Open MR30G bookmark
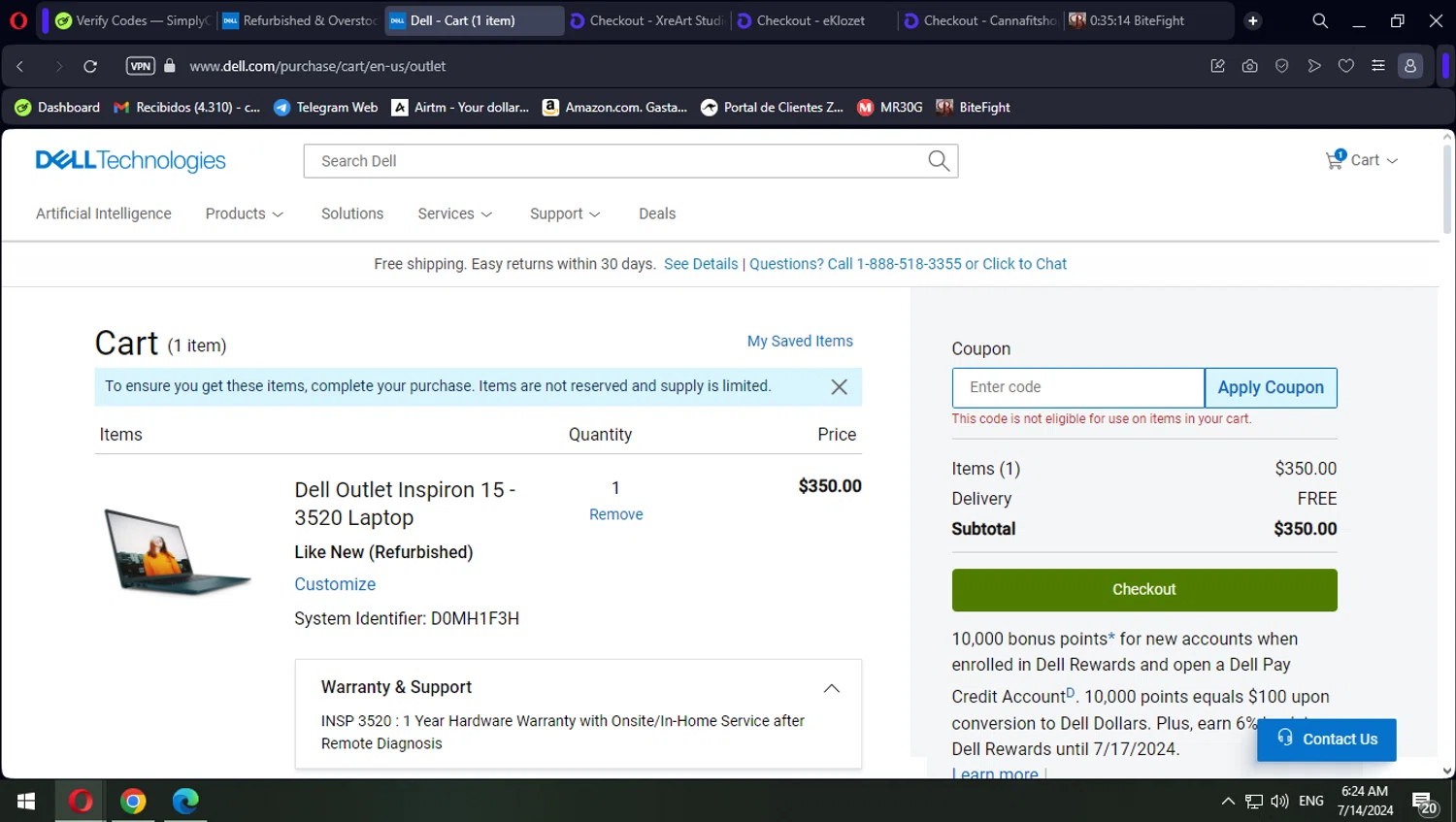The width and height of the screenshot is (1456, 822). point(890,108)
